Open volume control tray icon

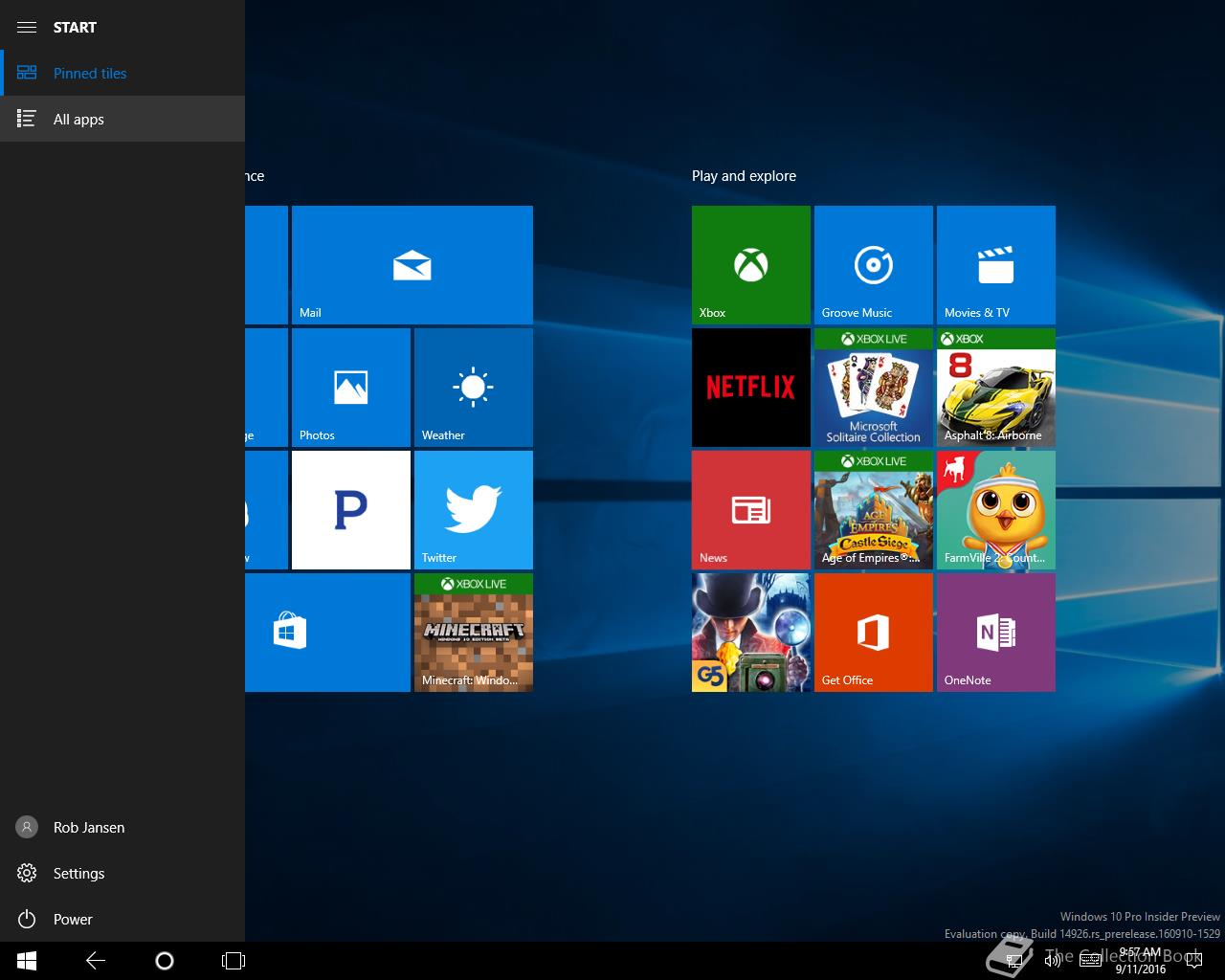[x=1053, y=961]
